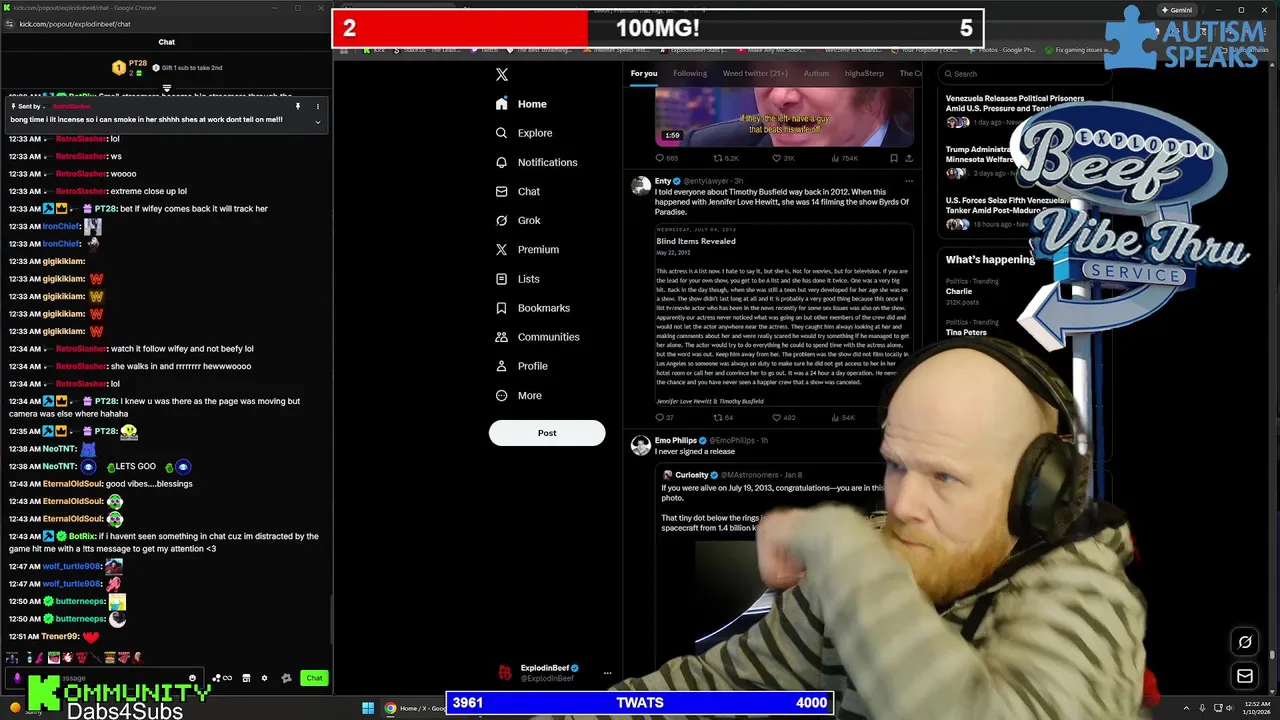Open Venezuela Releases Political Prisoners news
1280x720 pixels.
coord(1015,103)
